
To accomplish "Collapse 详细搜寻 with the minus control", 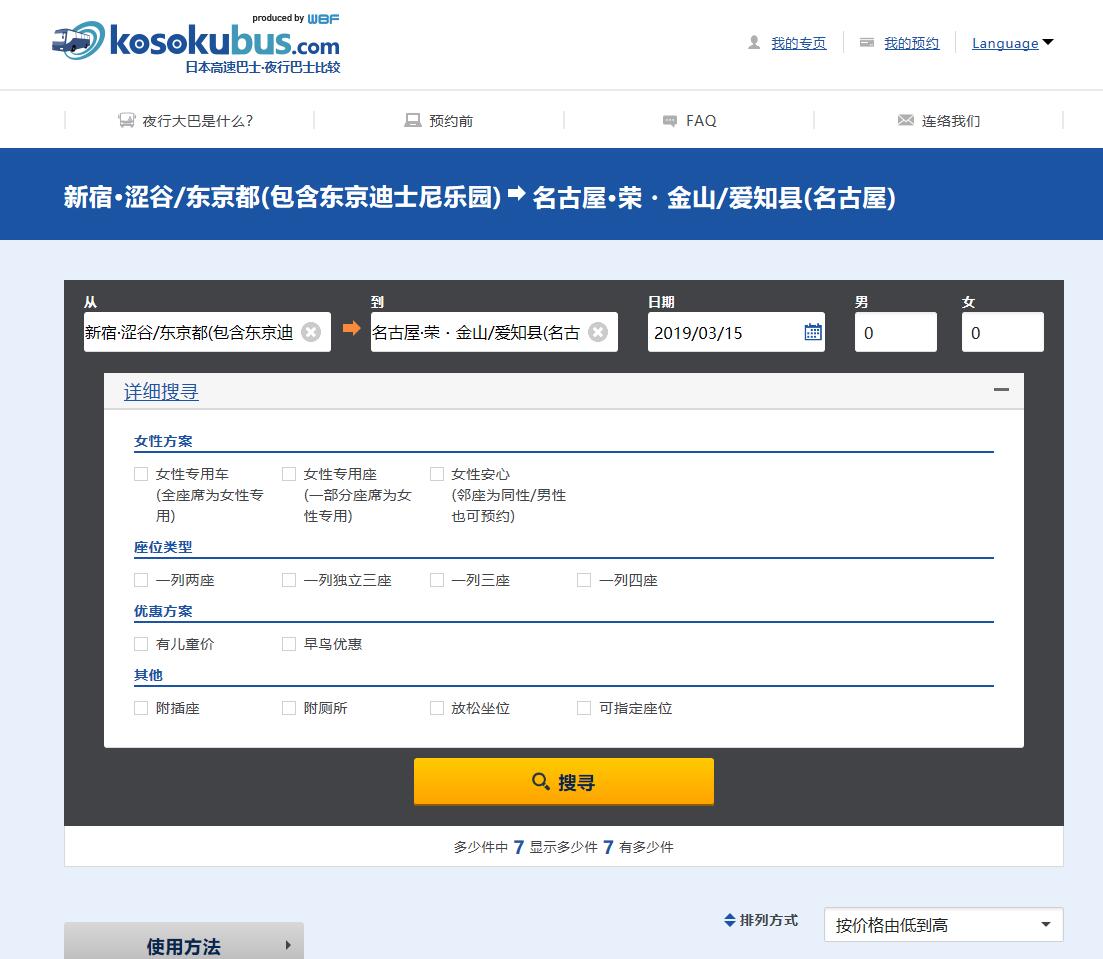I will pyautogui.click(x=1001, y=390).
